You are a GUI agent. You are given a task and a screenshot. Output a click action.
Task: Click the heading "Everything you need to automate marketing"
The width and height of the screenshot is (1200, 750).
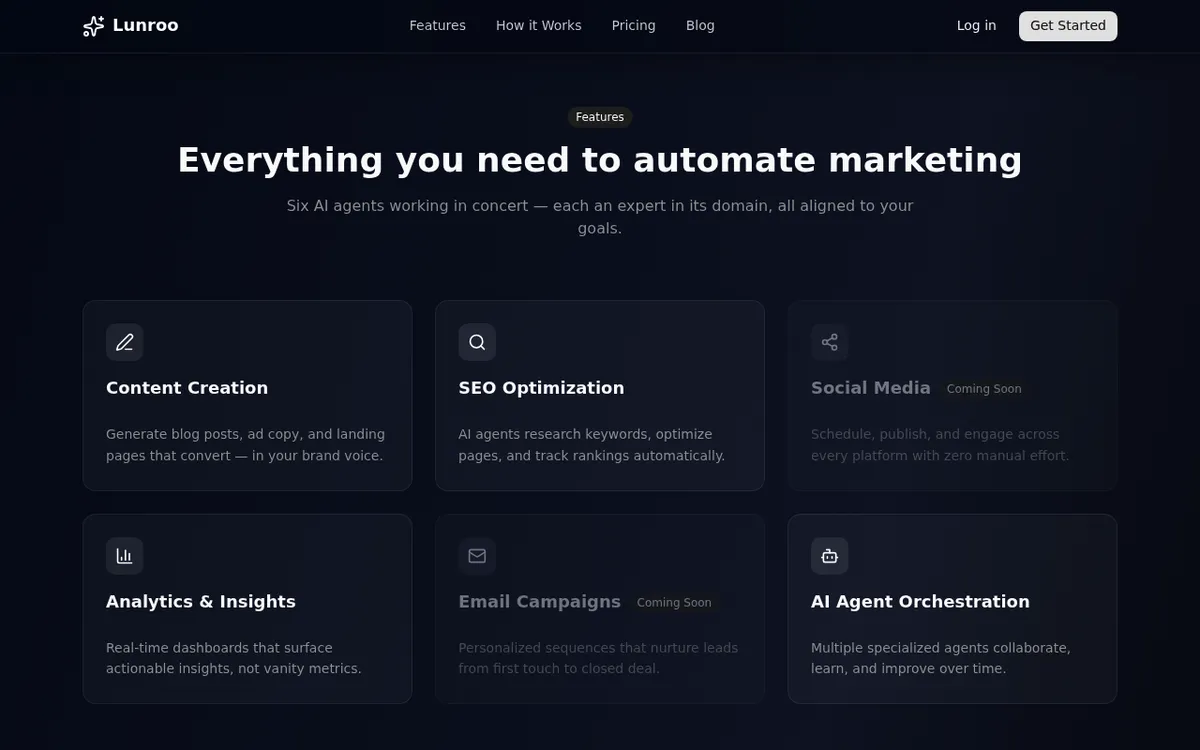600,160
